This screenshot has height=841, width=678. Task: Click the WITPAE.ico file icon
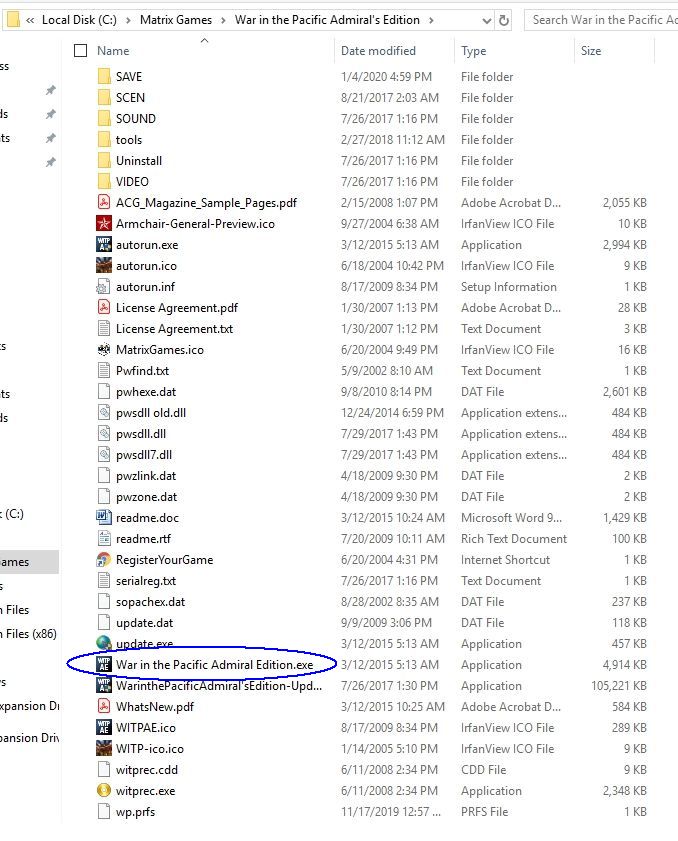pos(104,727)
